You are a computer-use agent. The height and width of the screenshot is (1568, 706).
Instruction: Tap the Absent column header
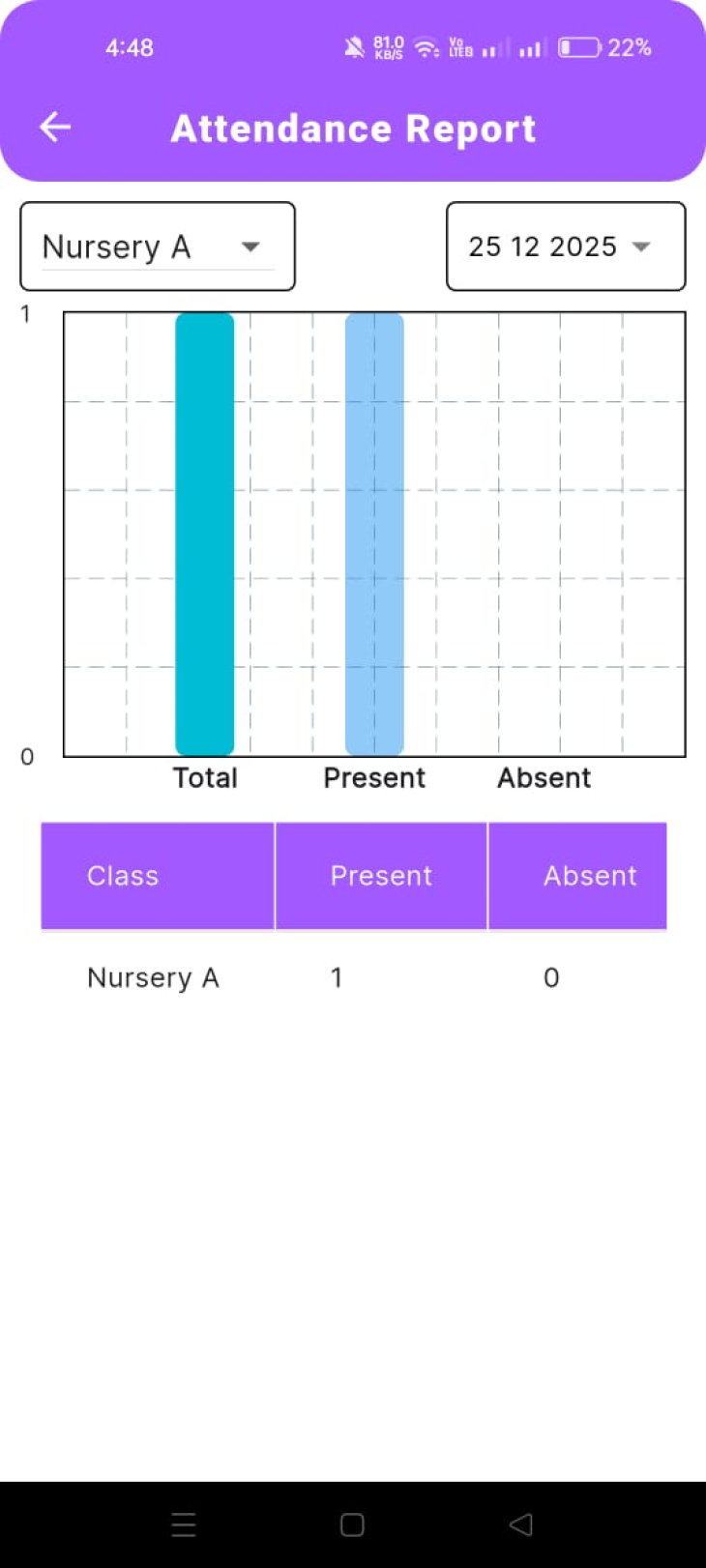click(590, 876)
